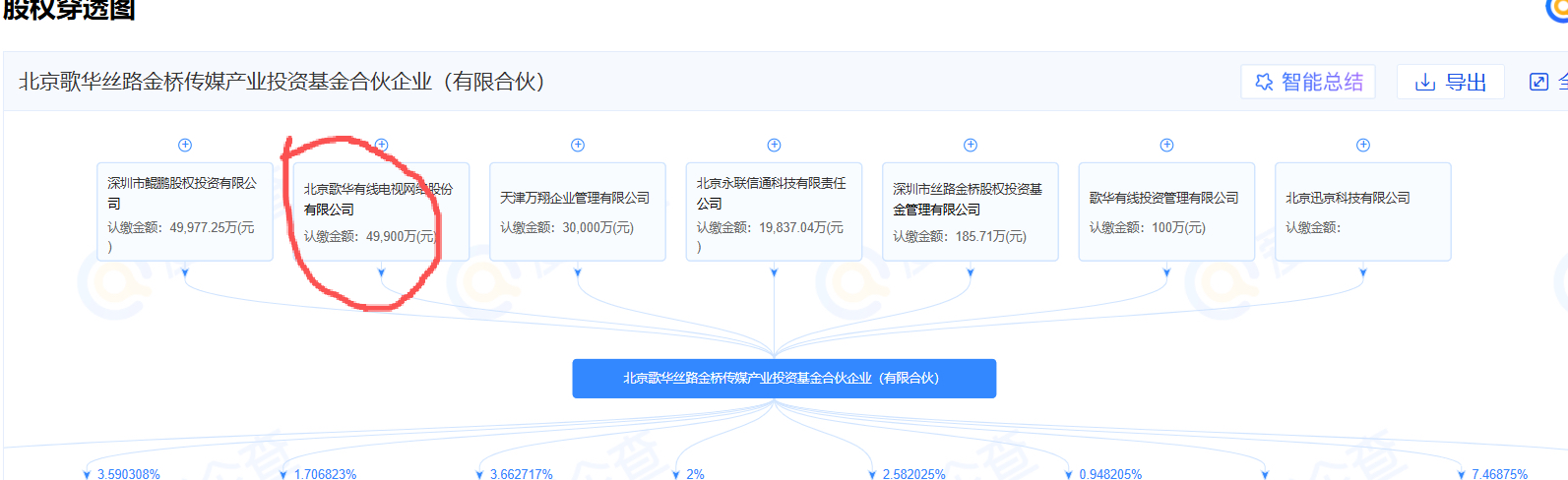Expand the shareholders above 深圳市鲲鹏股权投资有限公司

pos(184,145)
